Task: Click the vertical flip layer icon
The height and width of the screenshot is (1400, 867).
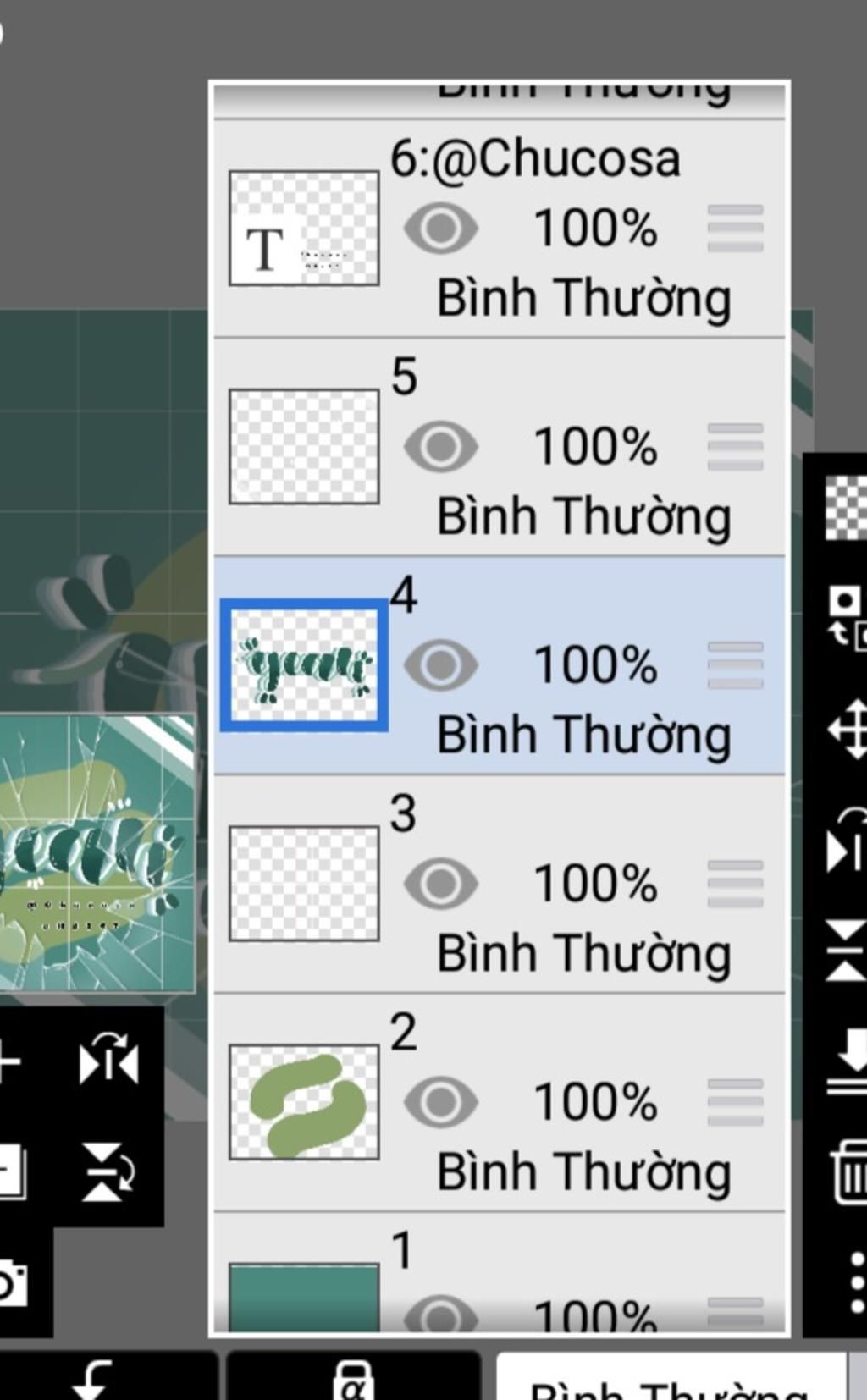Action: [x=846, y=951]
